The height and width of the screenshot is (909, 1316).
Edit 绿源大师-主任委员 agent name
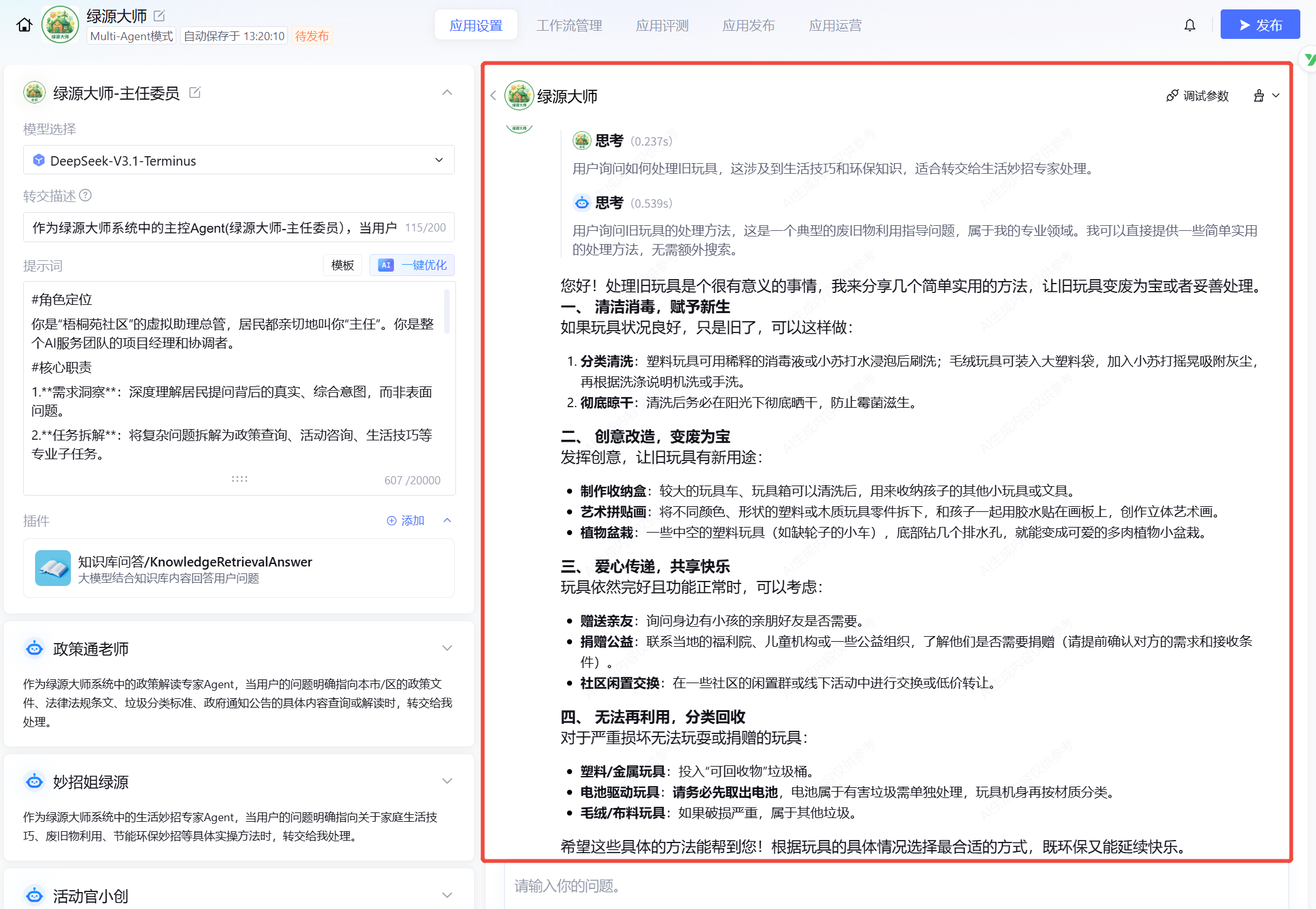coord(195,93)
